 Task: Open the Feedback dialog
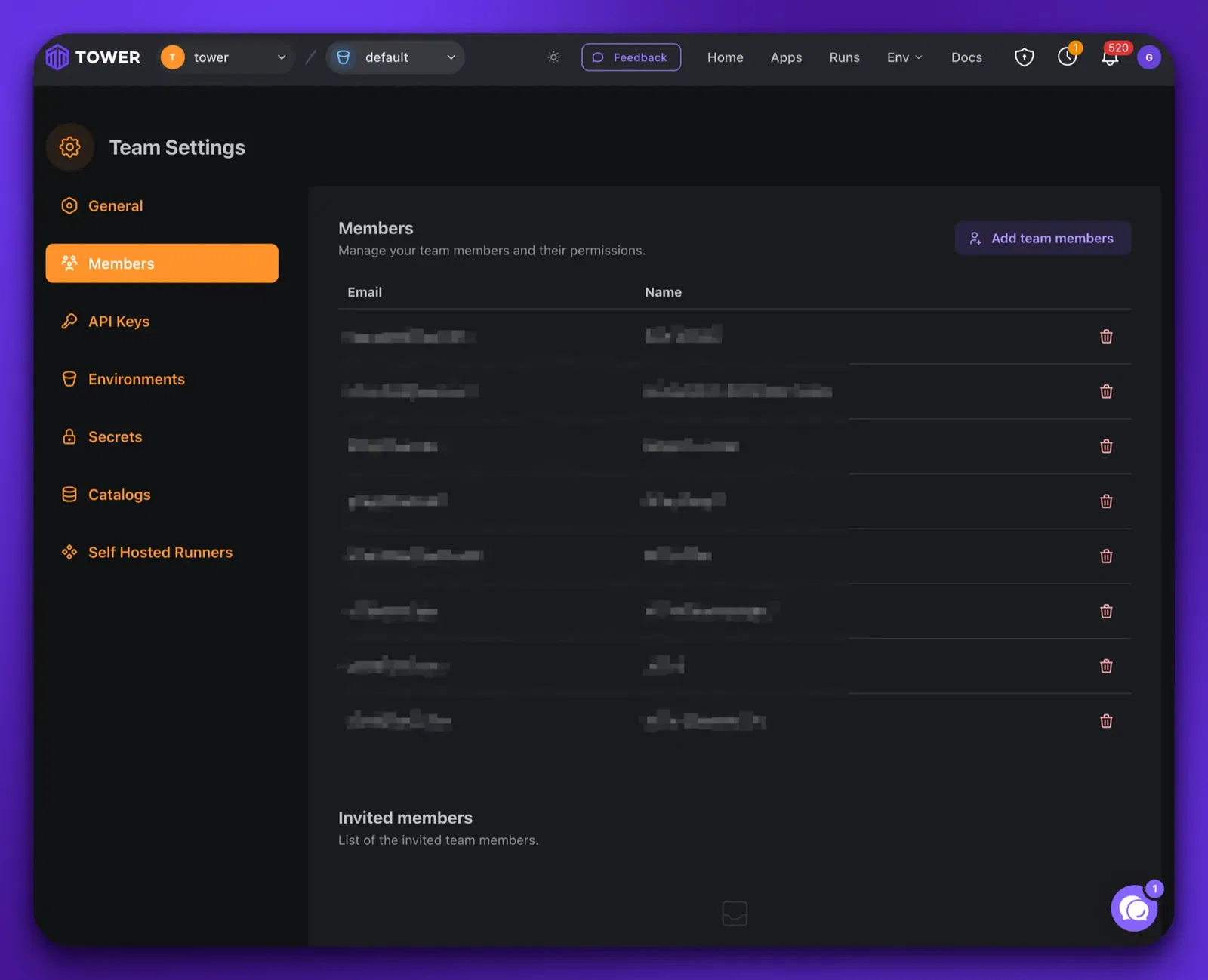(x=631, y=57)
